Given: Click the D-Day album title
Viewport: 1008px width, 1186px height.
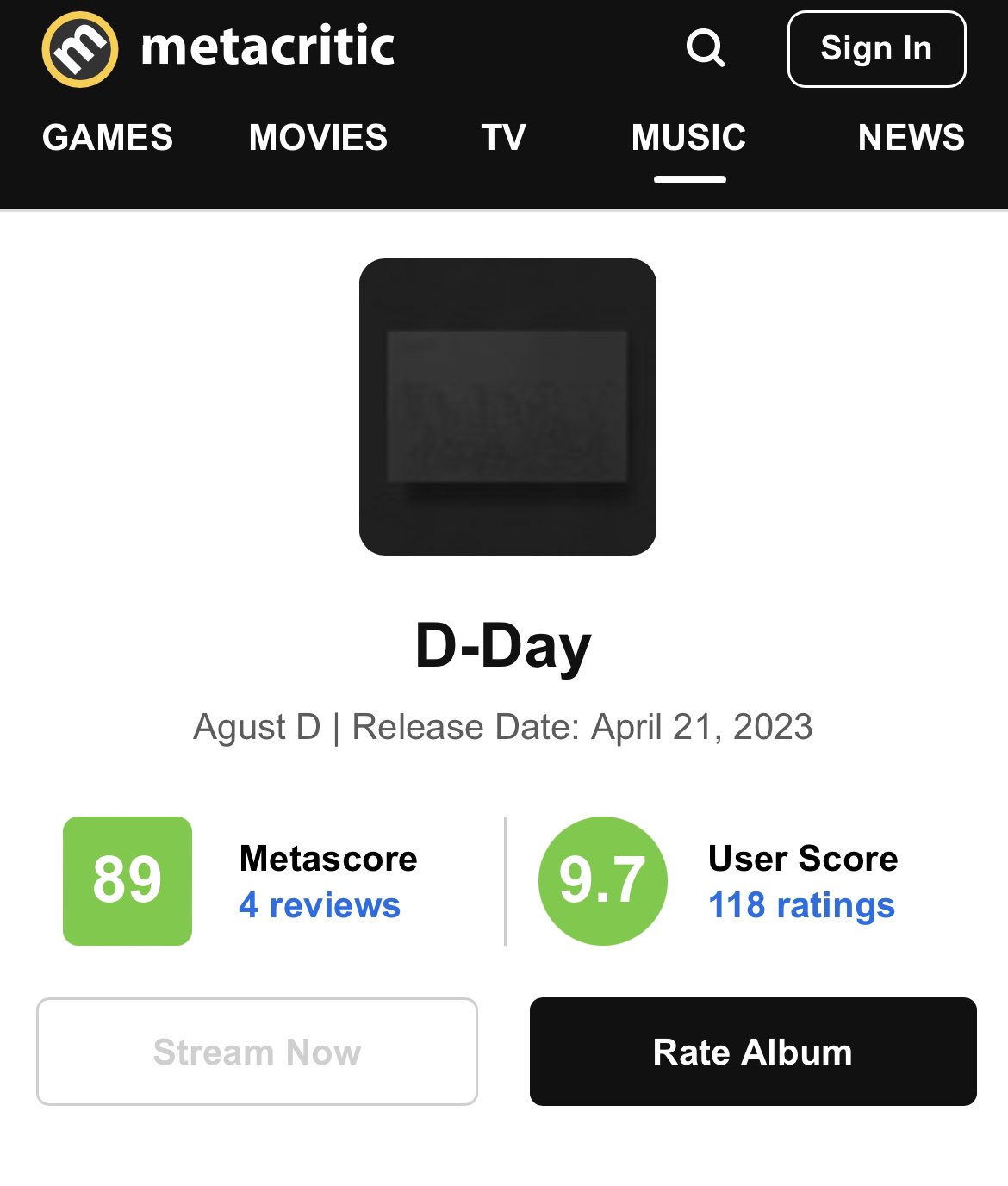Looking at the screenshot, I should (503, 646).
